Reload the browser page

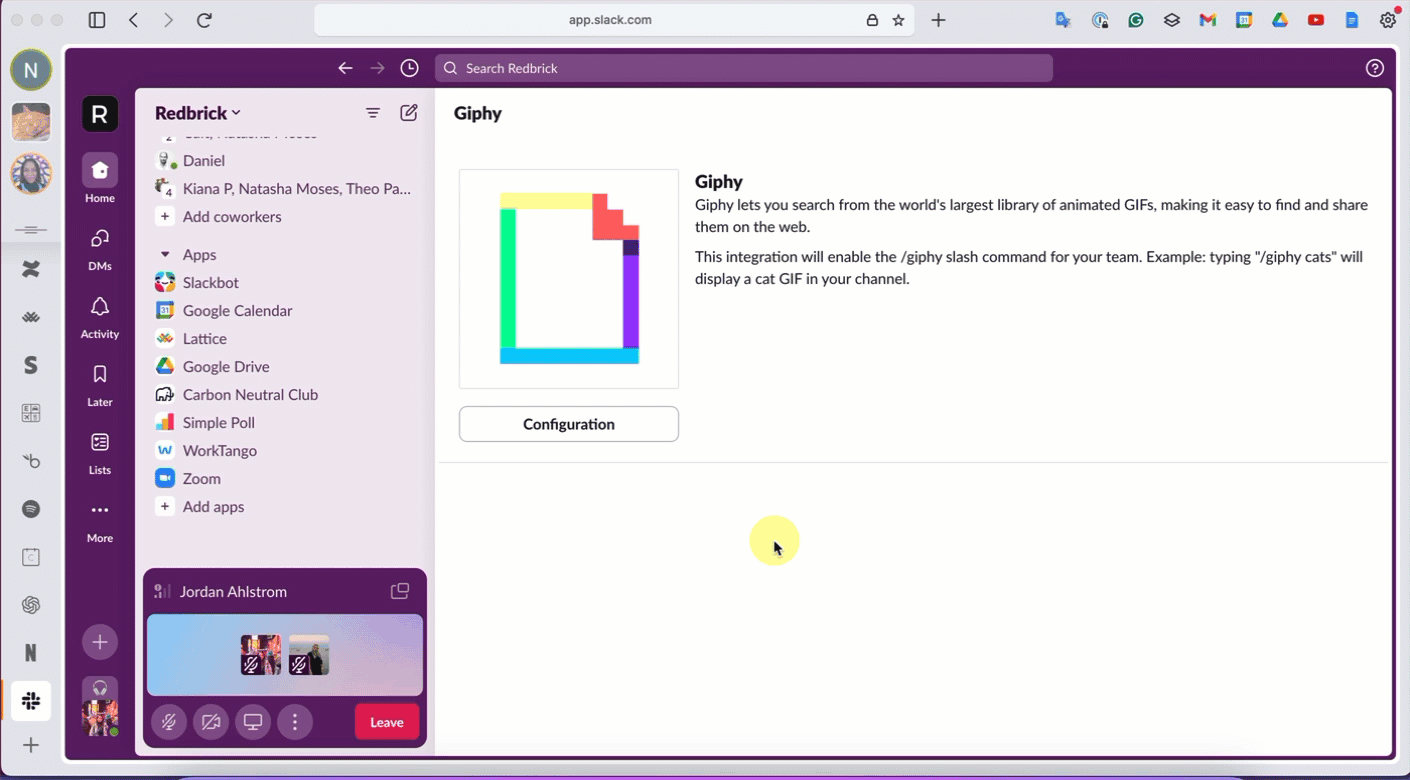point(204,20)
